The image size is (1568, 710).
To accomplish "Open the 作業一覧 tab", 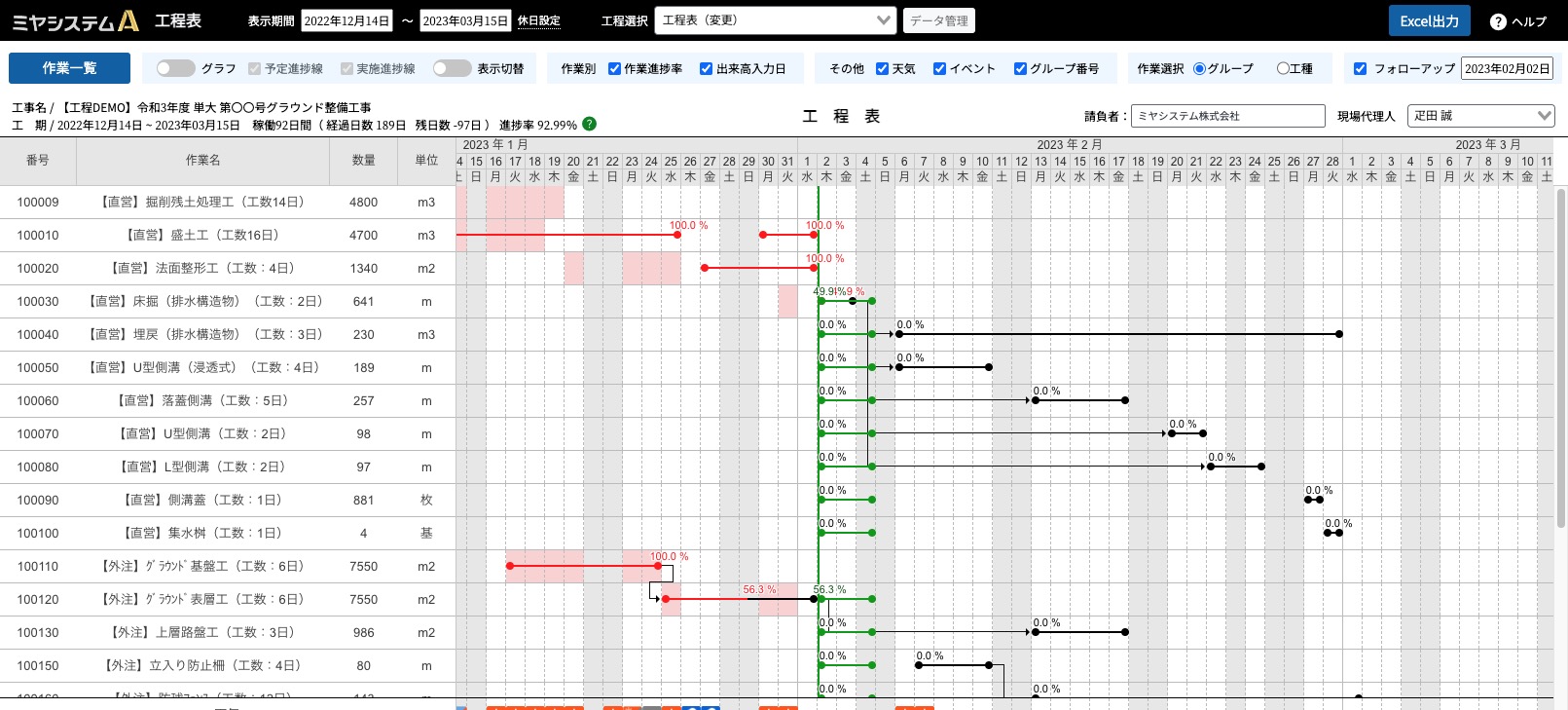I will [x=69, y=68].
